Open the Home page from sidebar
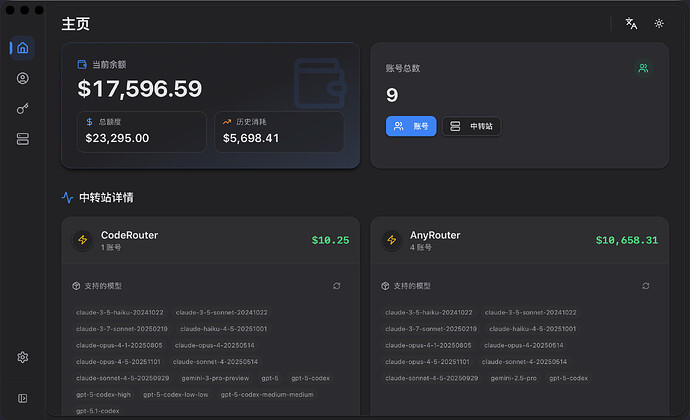This screenshot has width=690, height=420. point(22,48)
